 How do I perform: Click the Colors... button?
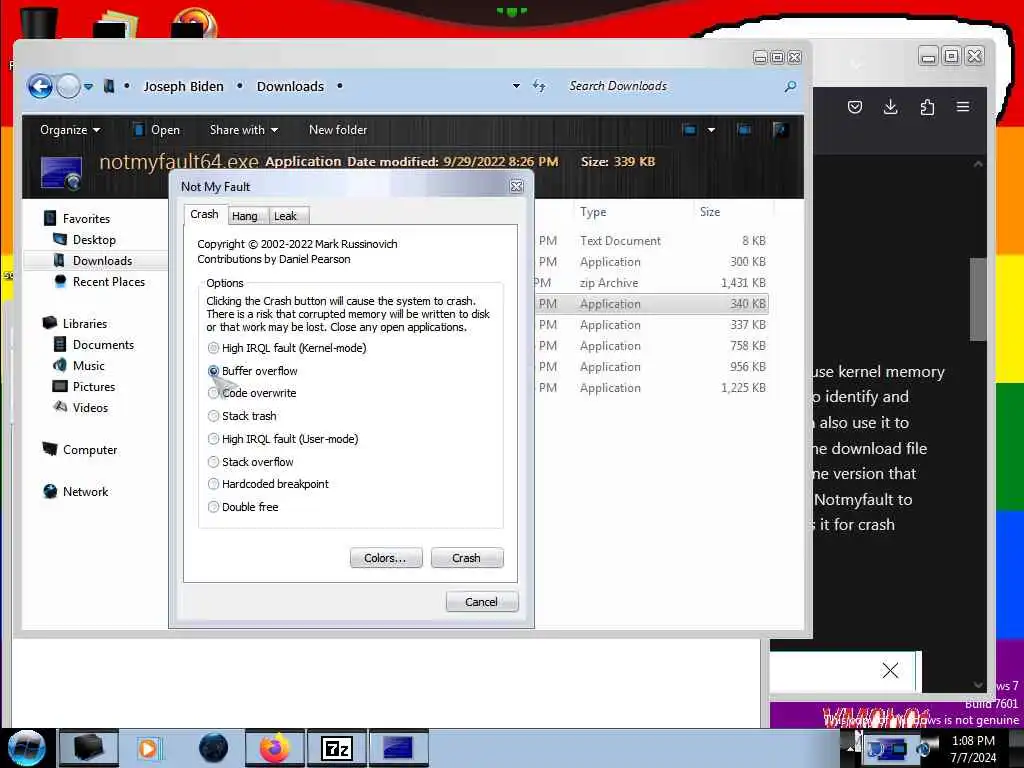pyautogui.click(x=385, y=558)
